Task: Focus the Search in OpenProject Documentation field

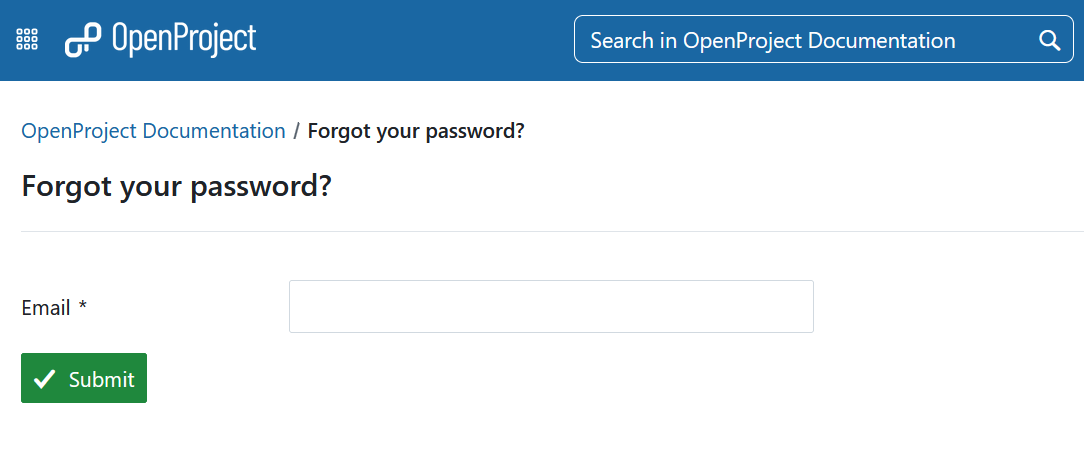Action: [x=800, y=40]
